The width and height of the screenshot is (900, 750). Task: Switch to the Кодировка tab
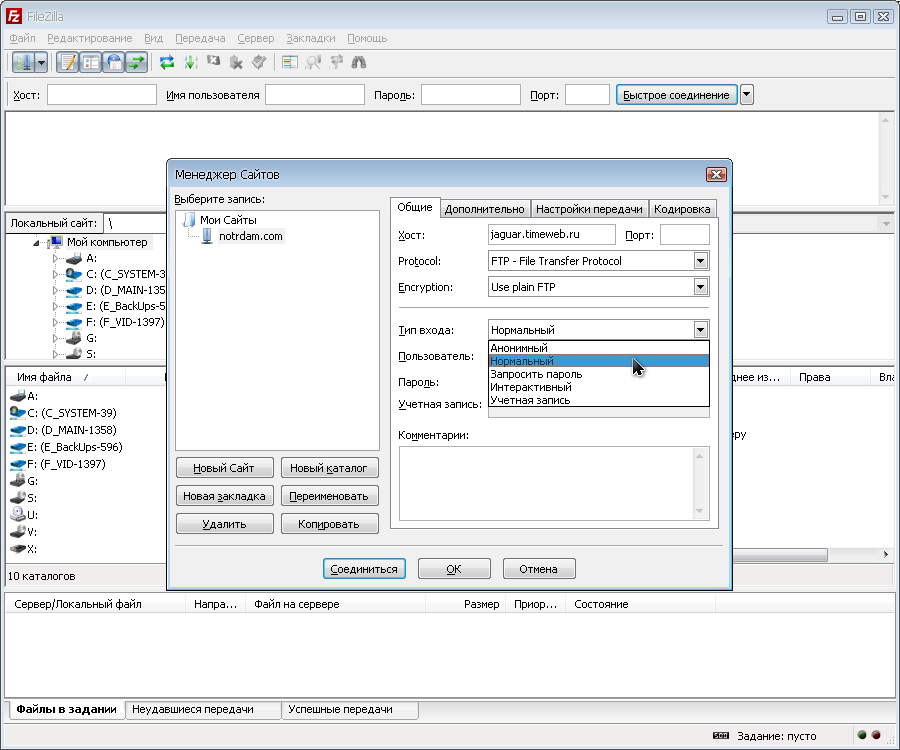(x=682, y=209)
